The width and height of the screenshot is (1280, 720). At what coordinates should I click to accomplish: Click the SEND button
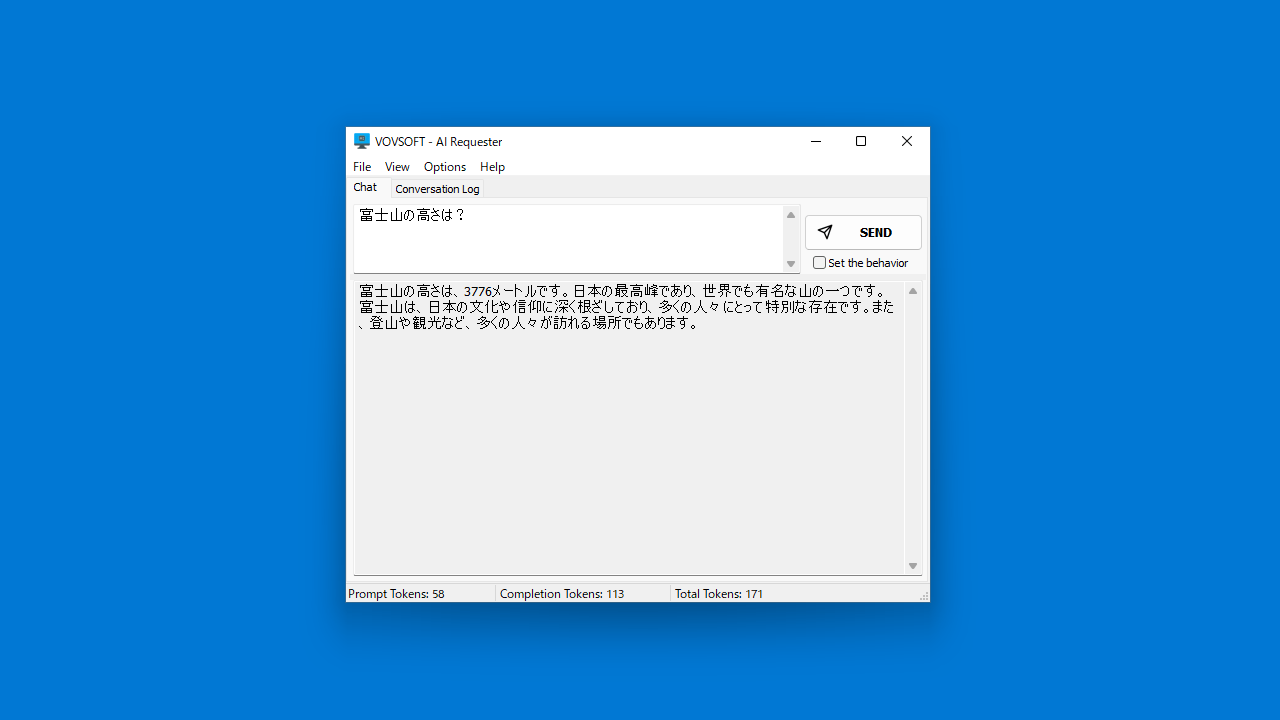[863, 232]
